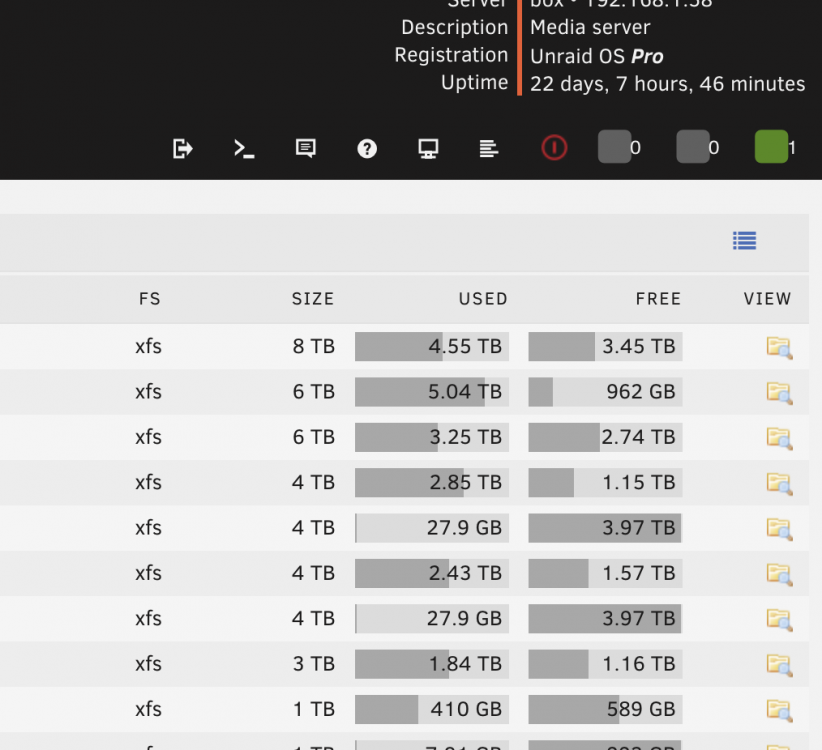Open the system log icon
This screenshot has height=750, width=822.
[x=489, y=149]
